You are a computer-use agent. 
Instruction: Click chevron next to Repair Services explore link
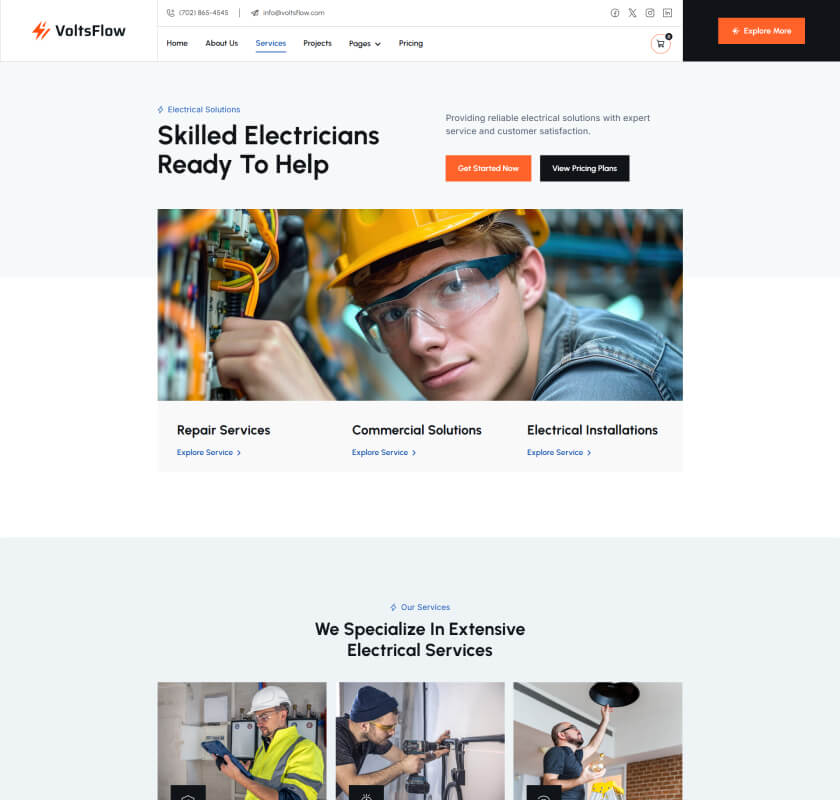pyautogui.click(x=239, y=453)
